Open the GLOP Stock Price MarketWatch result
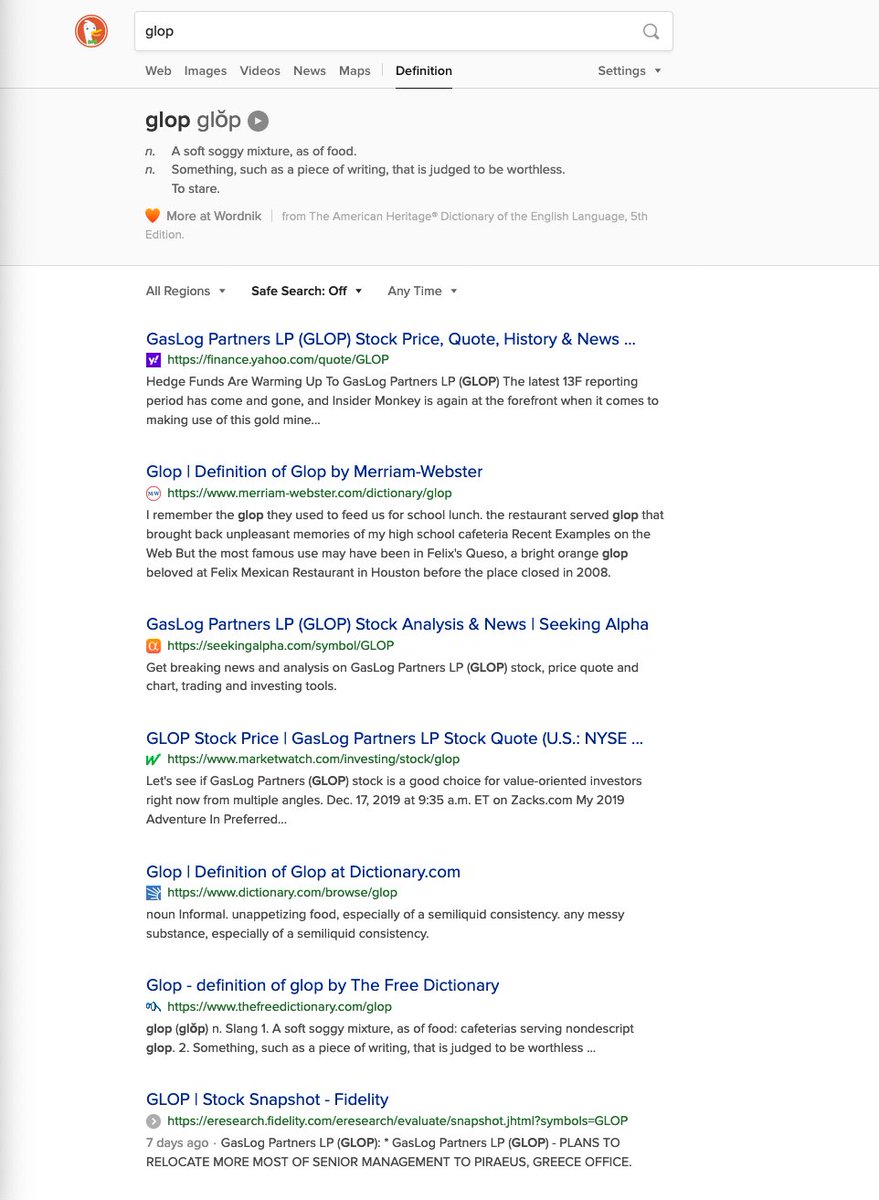 394,738
